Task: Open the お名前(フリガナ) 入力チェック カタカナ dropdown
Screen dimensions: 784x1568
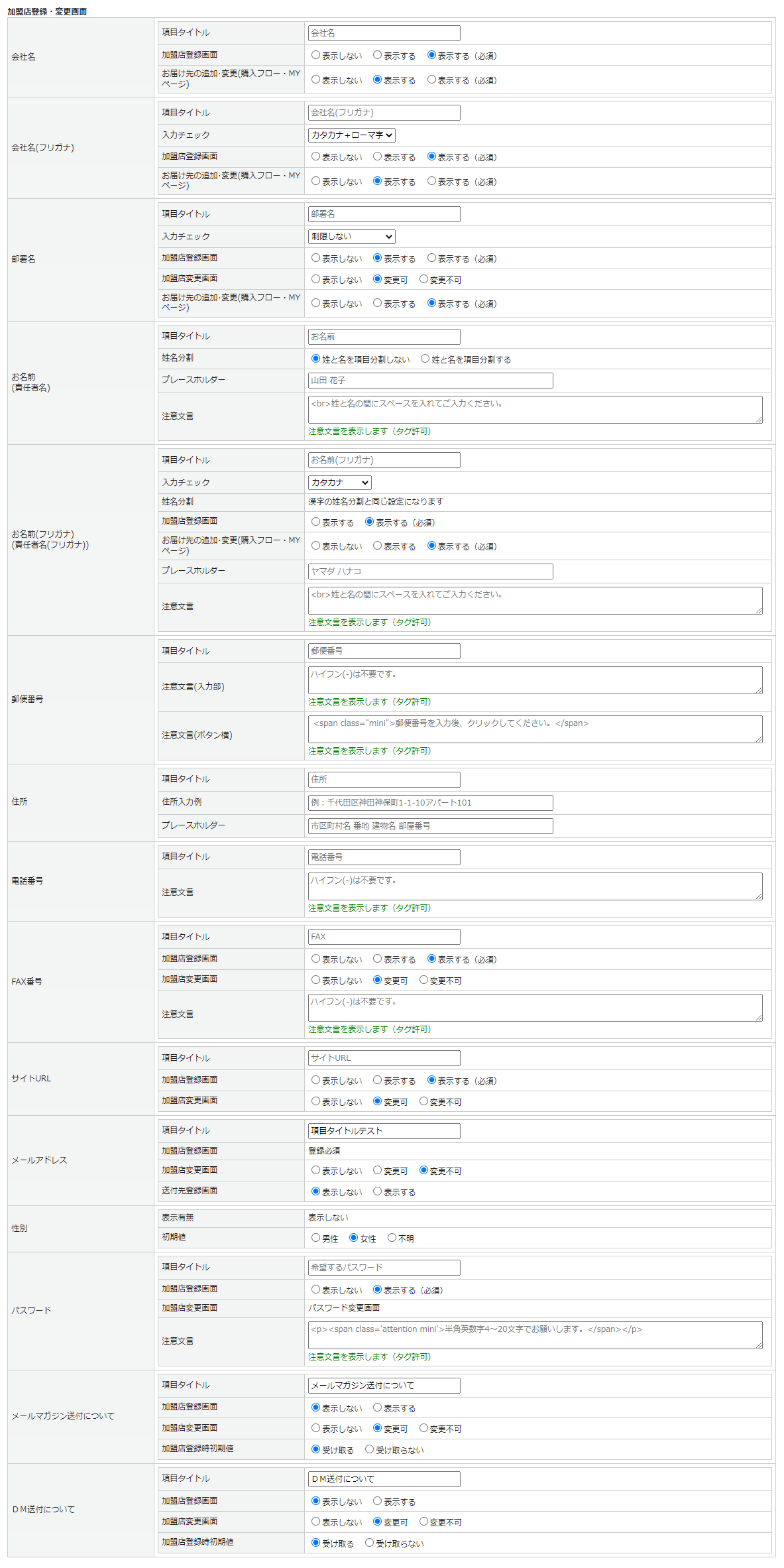Action: (339, 483)
